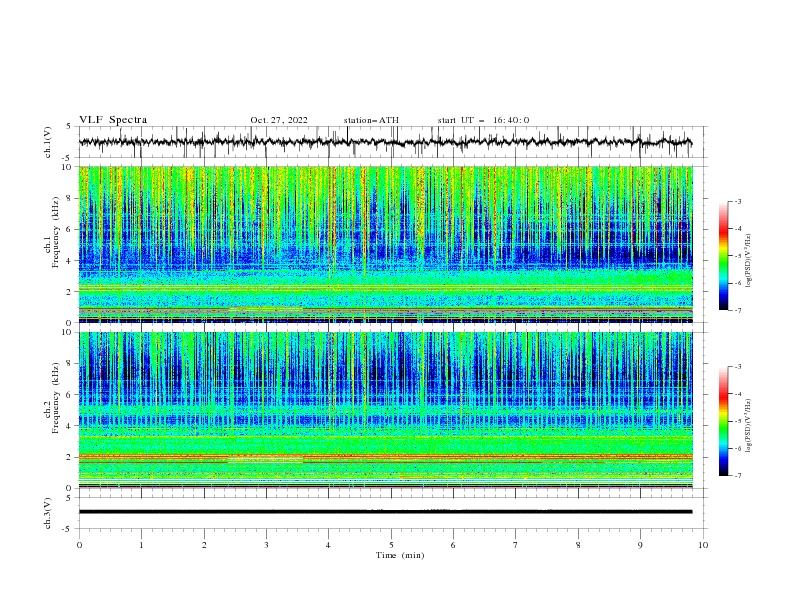Click time axis tick label "5"

[391, 545]
